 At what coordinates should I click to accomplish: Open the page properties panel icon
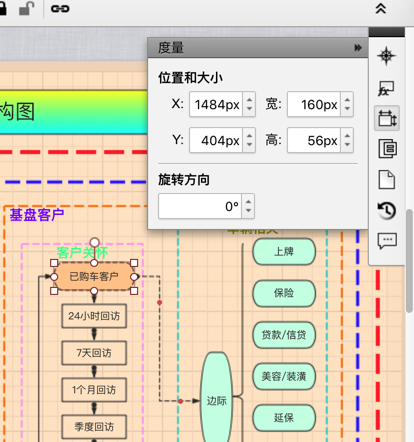[x=387, y=180]
